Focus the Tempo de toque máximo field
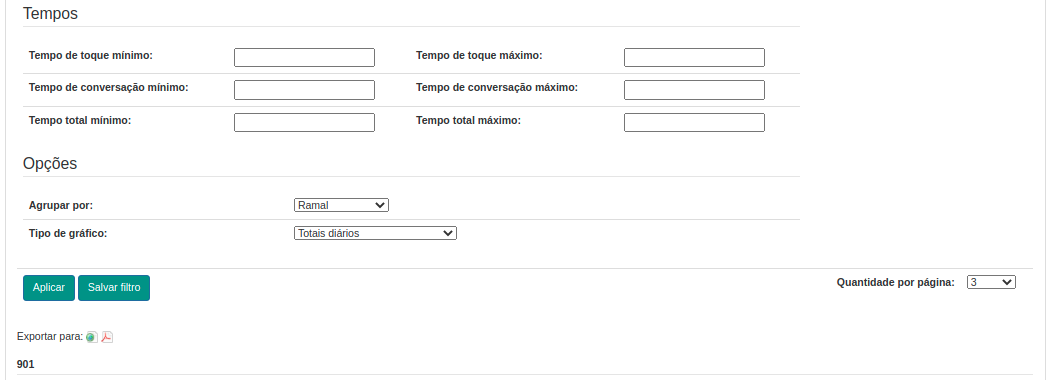The height and width of the screenshot is (380, 1053). [694, 58]
